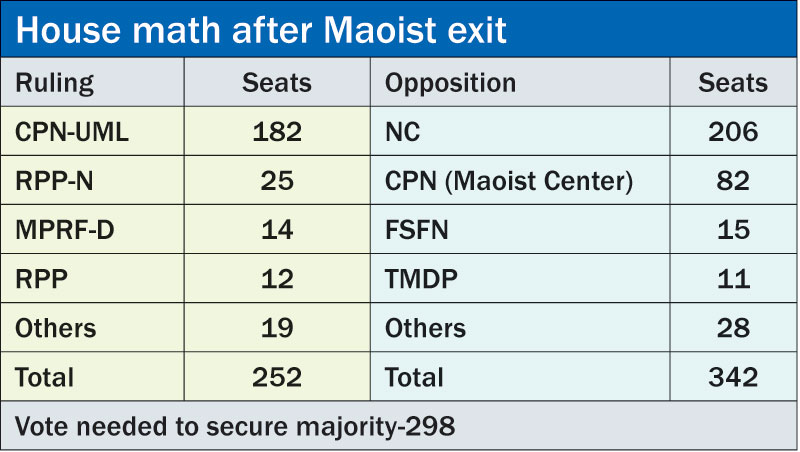Click the 82 seats value

coord(732,181)
